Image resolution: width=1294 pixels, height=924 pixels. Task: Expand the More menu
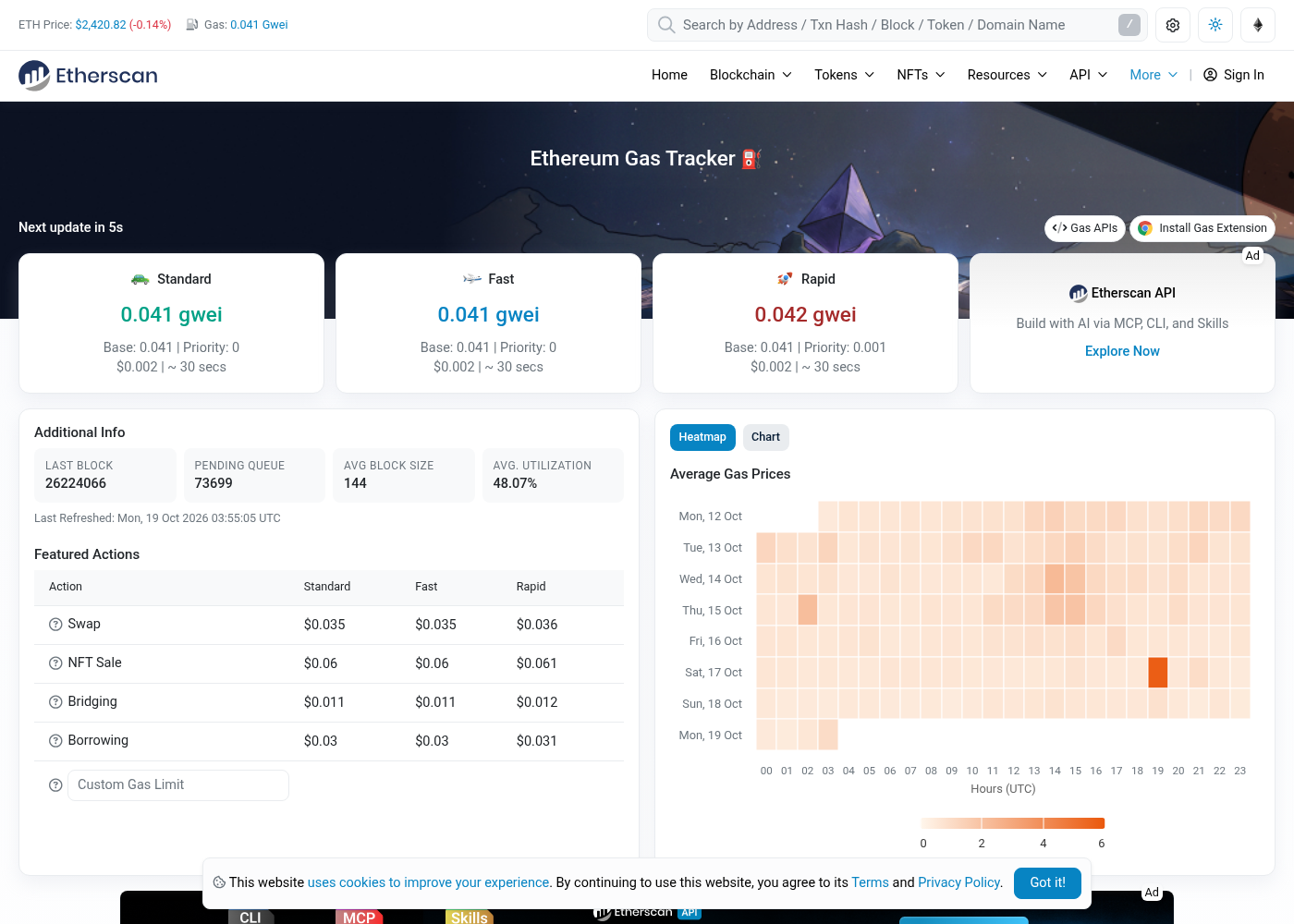[1154, 75]
